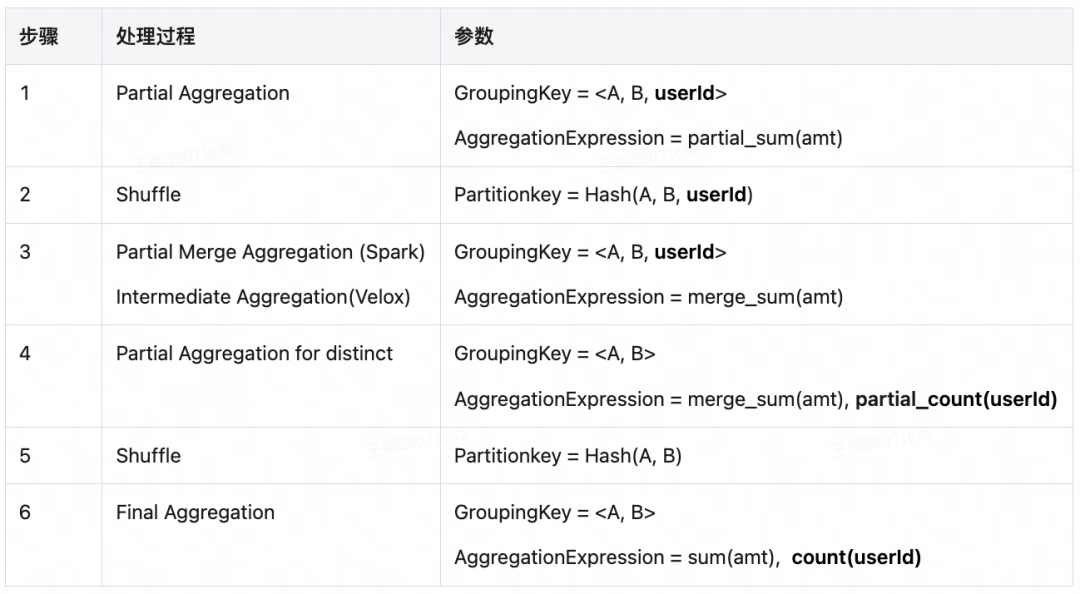Click Partitionkey = Hash(A, B) text

click(568, 455)
